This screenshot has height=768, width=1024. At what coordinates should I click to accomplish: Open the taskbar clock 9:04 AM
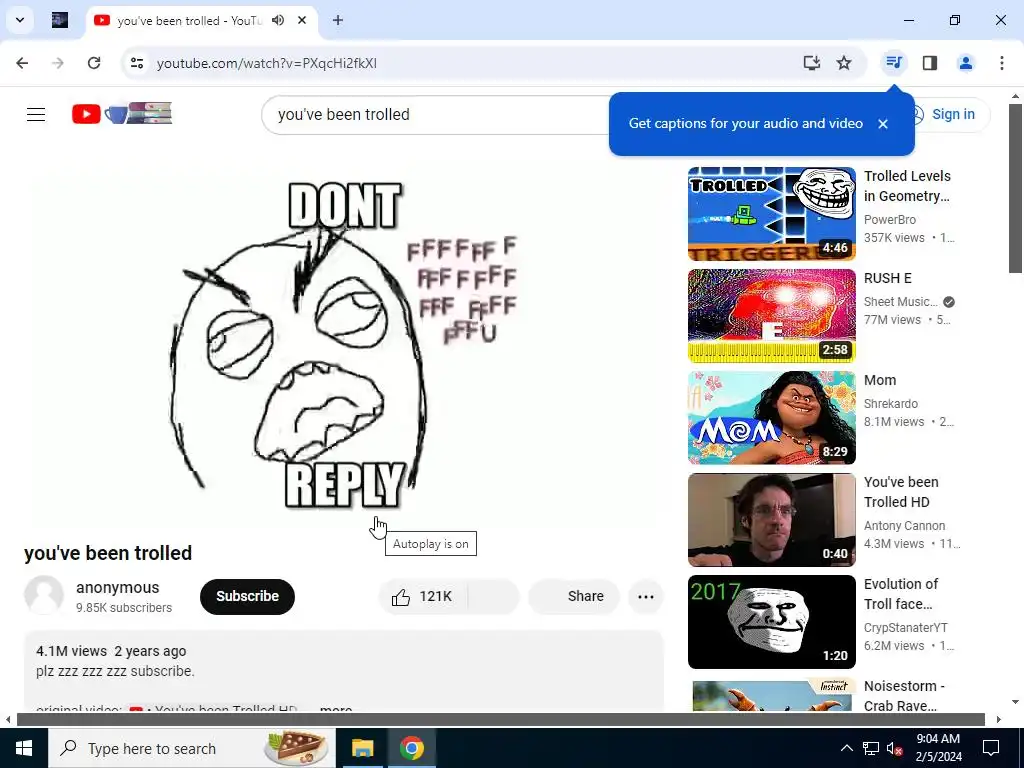(938, 748)
